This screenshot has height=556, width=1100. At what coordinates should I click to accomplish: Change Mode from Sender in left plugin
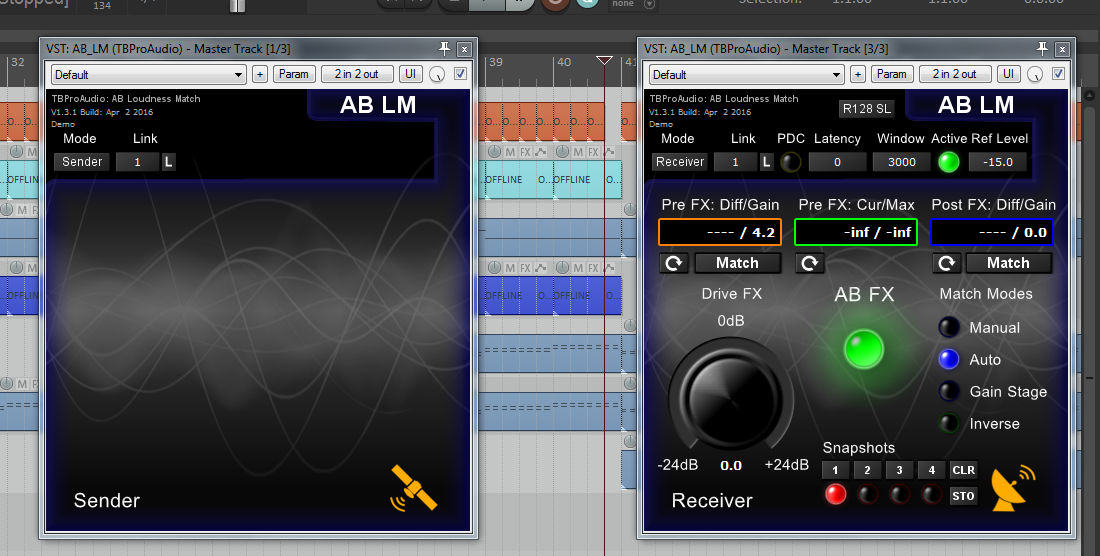[82, 162]
